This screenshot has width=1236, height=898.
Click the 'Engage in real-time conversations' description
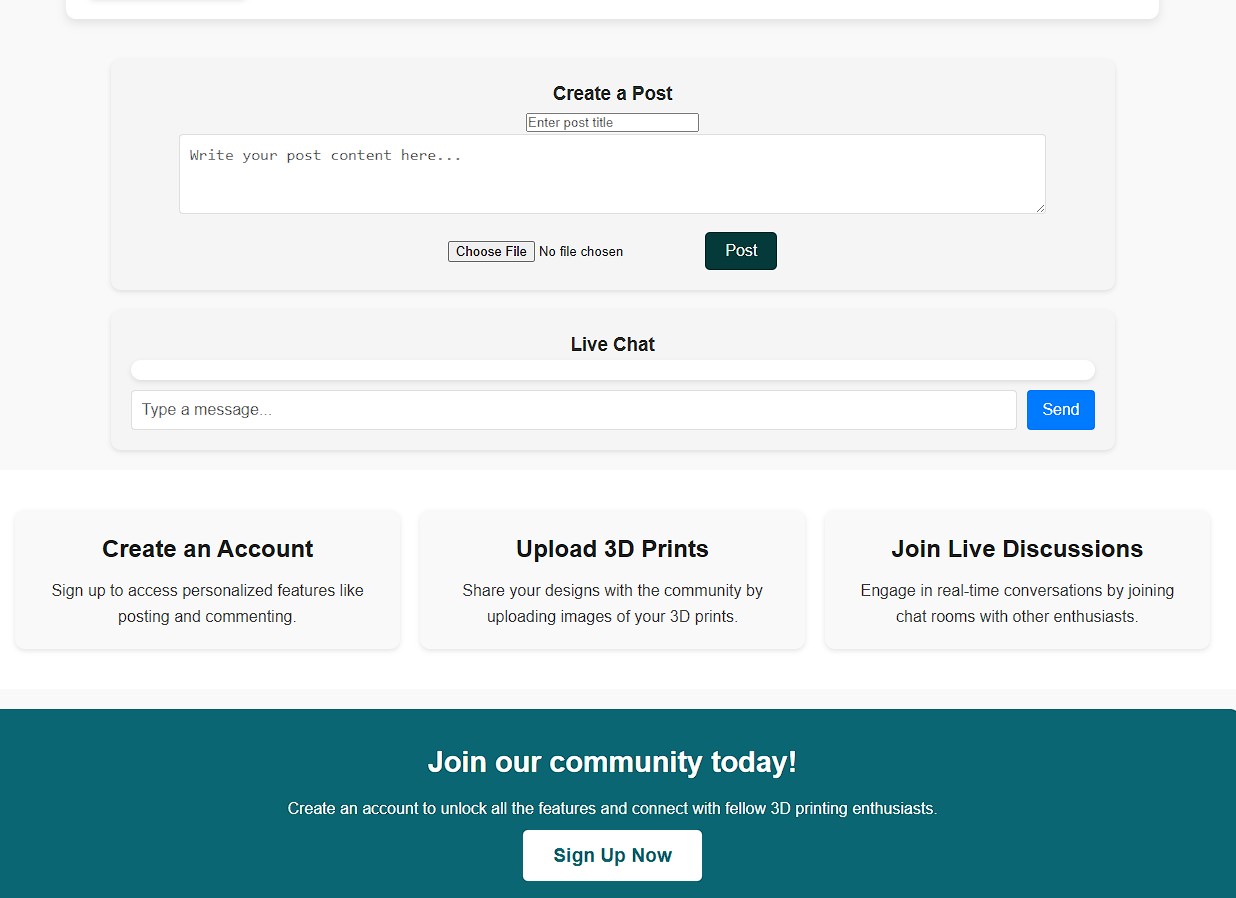click(1017, 603)
